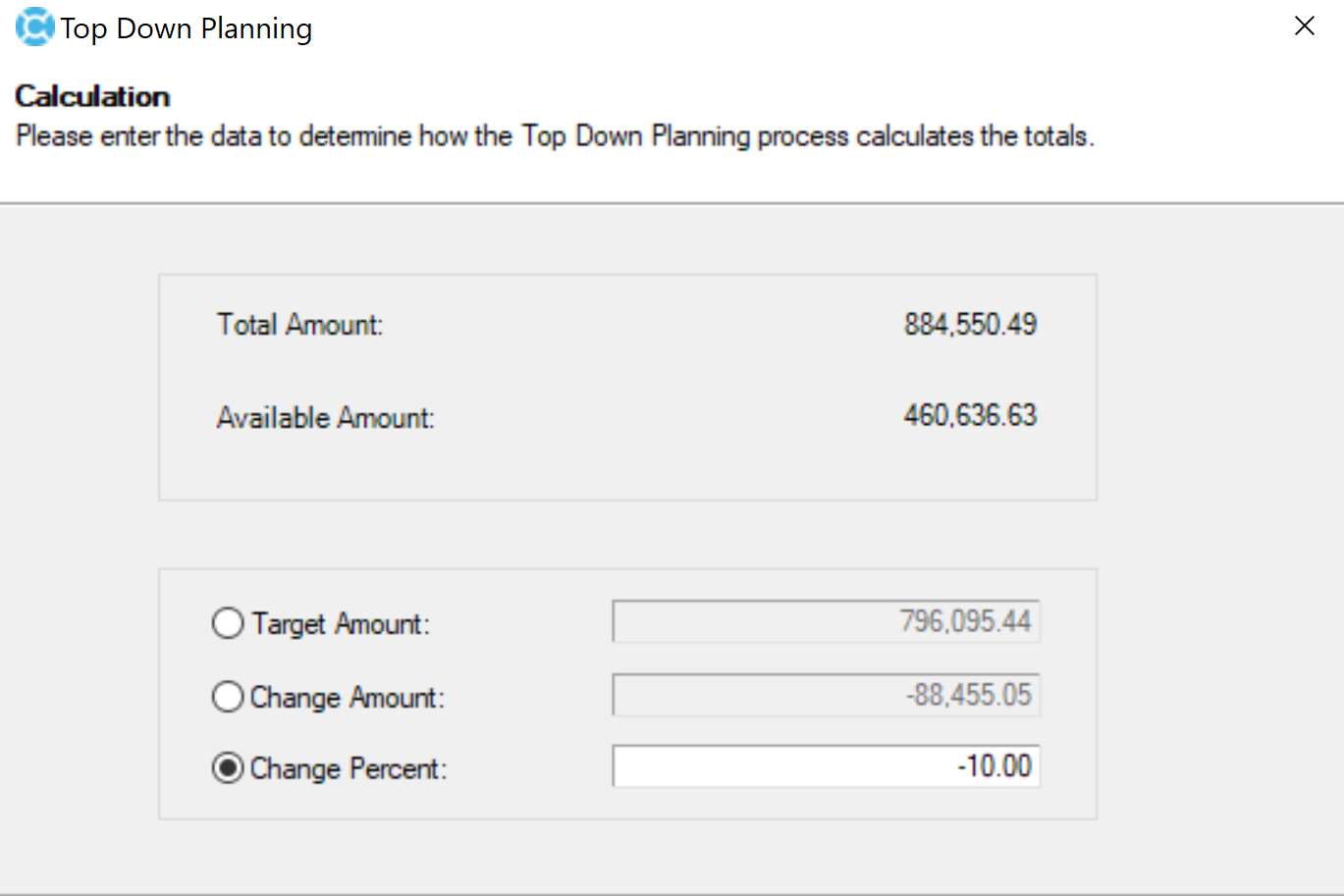Click the Available Amount value 460,636.63
Image resolution: width=1344 pixels, height=896 pixels.
click(970, 415)
